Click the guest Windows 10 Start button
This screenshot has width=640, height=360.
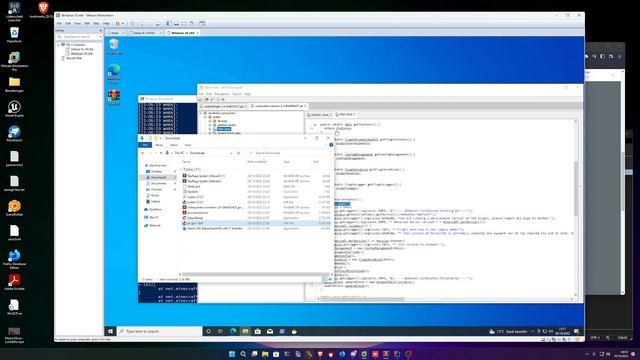point(110,331)
